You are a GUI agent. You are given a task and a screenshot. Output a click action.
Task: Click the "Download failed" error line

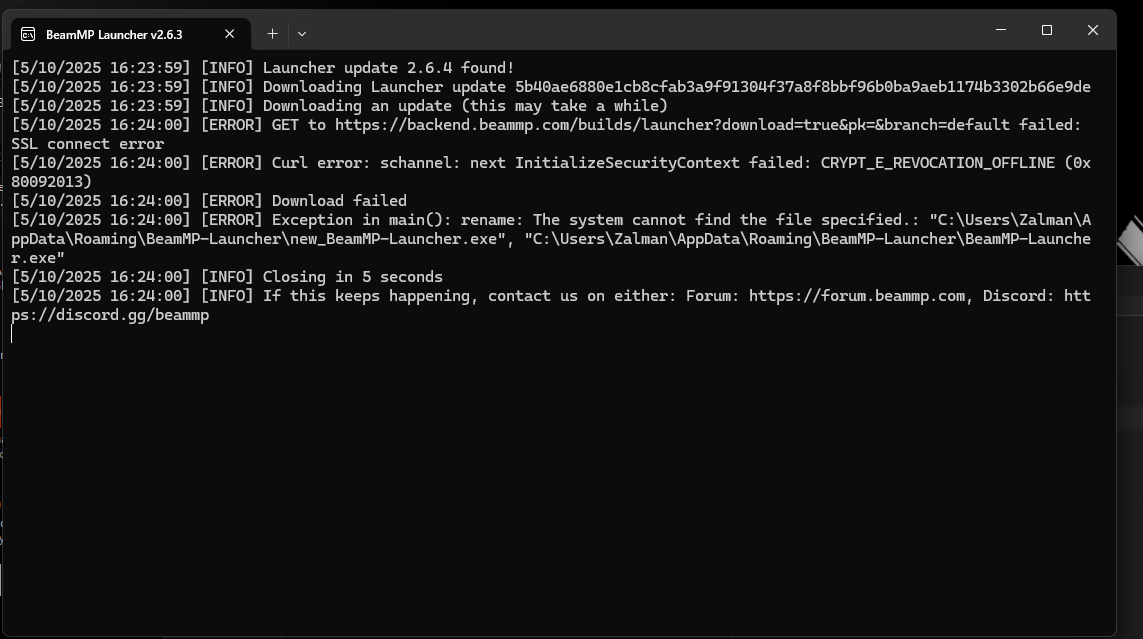point(339,201)
